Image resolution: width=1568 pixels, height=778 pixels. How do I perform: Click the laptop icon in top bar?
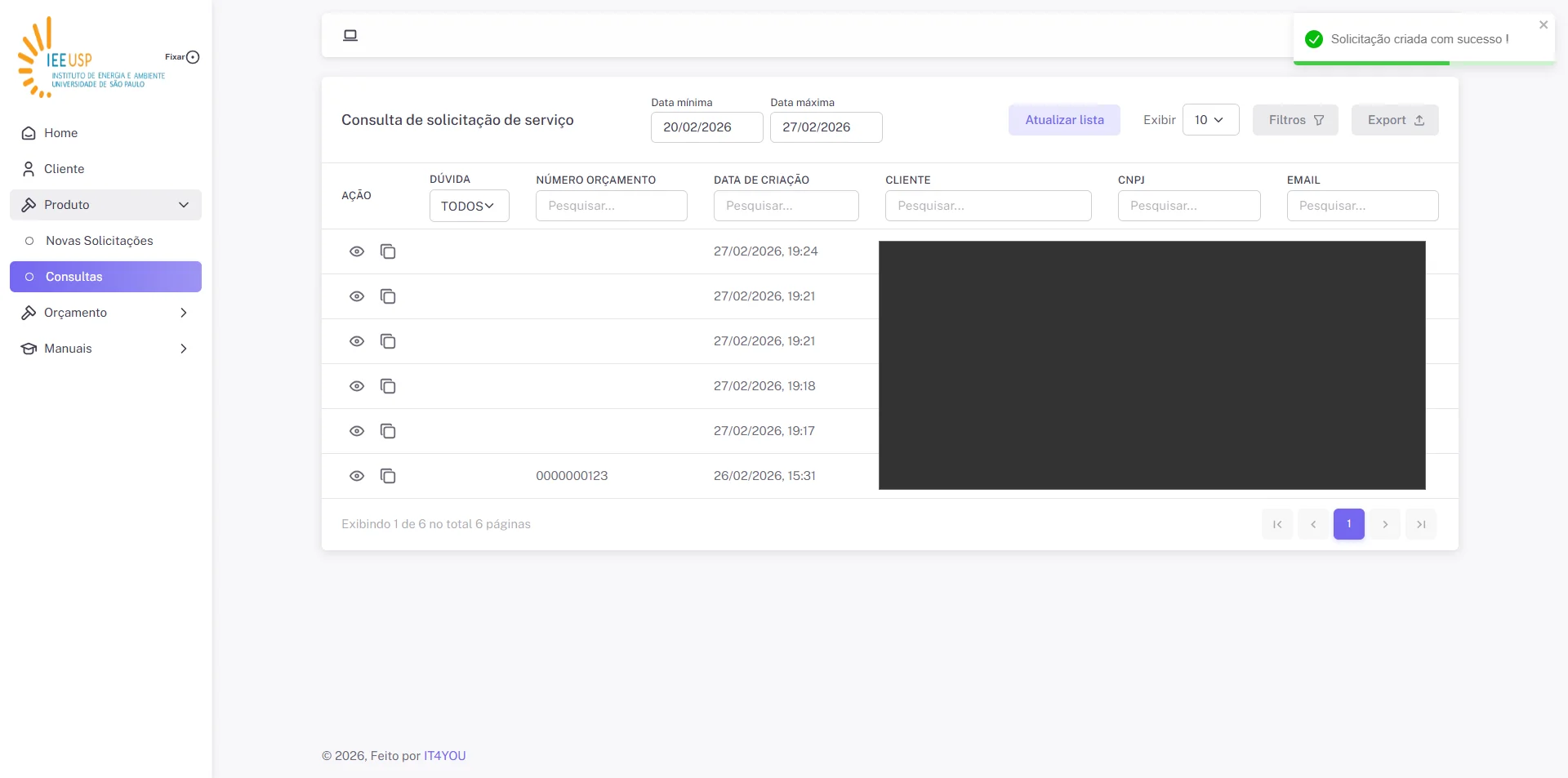(350, 35)
